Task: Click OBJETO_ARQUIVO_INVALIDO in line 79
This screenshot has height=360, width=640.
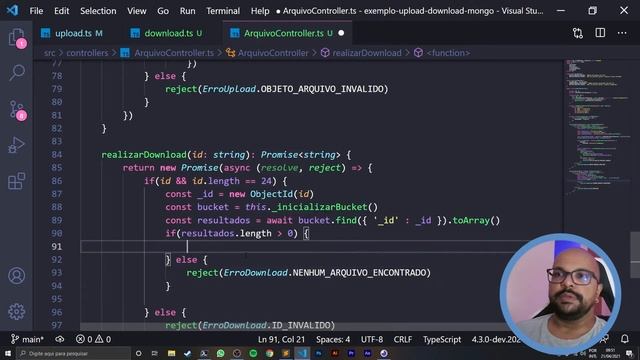Action: pyautogui.click(x=322, y=89)
